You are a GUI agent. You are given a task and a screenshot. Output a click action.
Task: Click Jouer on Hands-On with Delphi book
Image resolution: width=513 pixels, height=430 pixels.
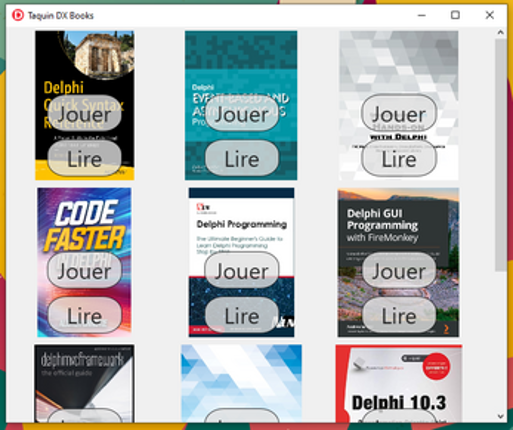(399, 113)
